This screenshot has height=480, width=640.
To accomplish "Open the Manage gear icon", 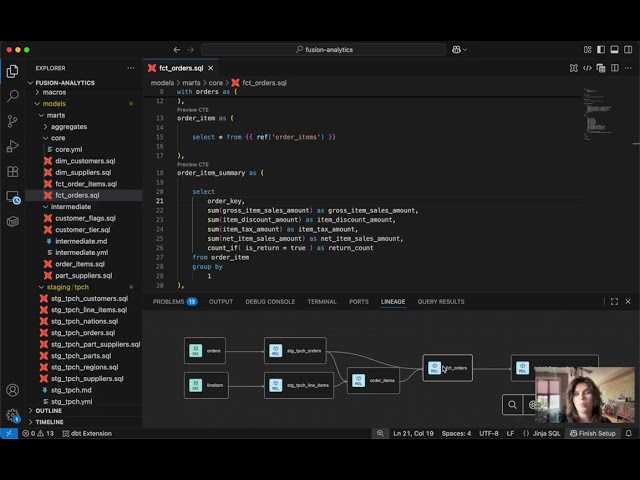I will [x=13, y=415].
